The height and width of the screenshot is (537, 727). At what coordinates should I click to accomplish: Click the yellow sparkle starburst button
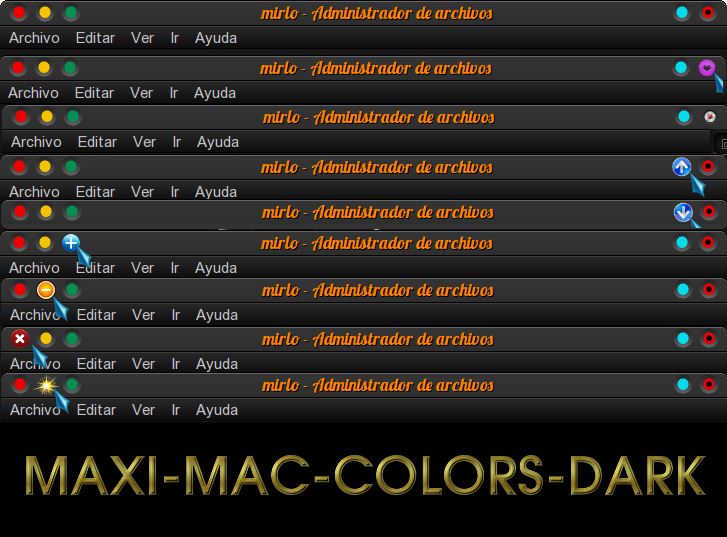pyautogui.click(x=46, y=385)
